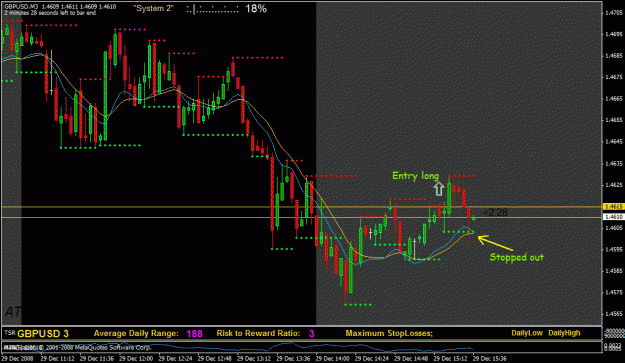The height and width of the screenshot is (363, 625).
Task: Click the "System 2" label
Action: (153, 8)
